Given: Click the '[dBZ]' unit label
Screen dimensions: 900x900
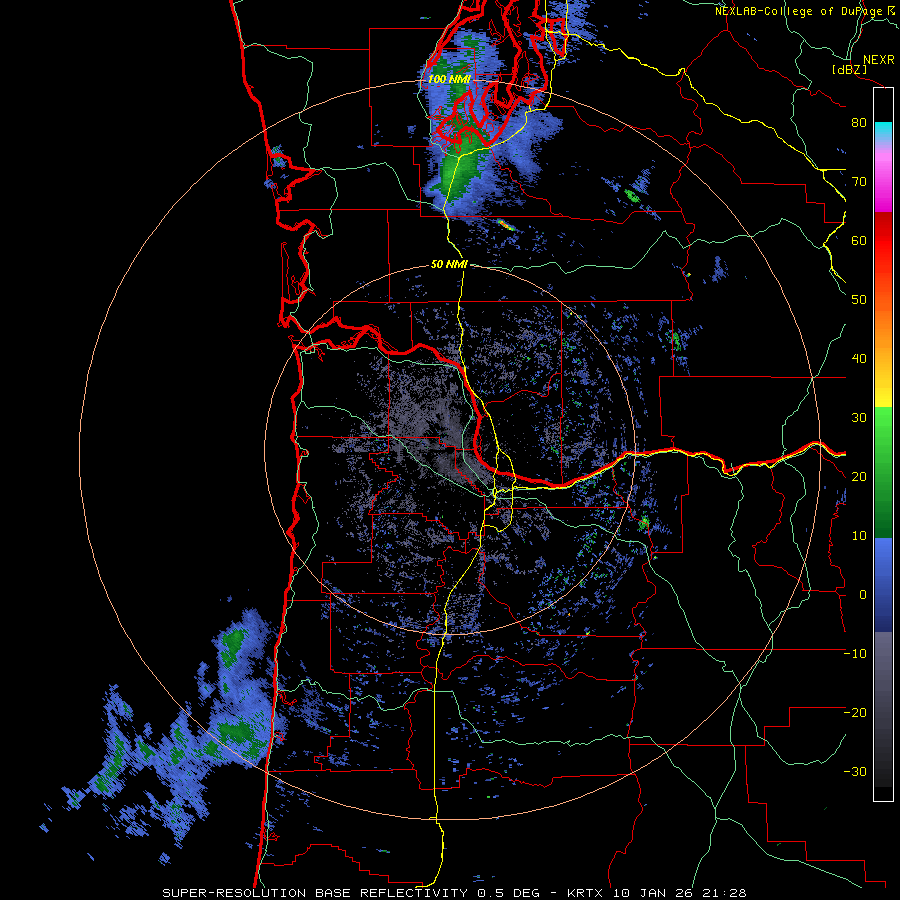Looking at the screenshot, I should tap(849, 69).
